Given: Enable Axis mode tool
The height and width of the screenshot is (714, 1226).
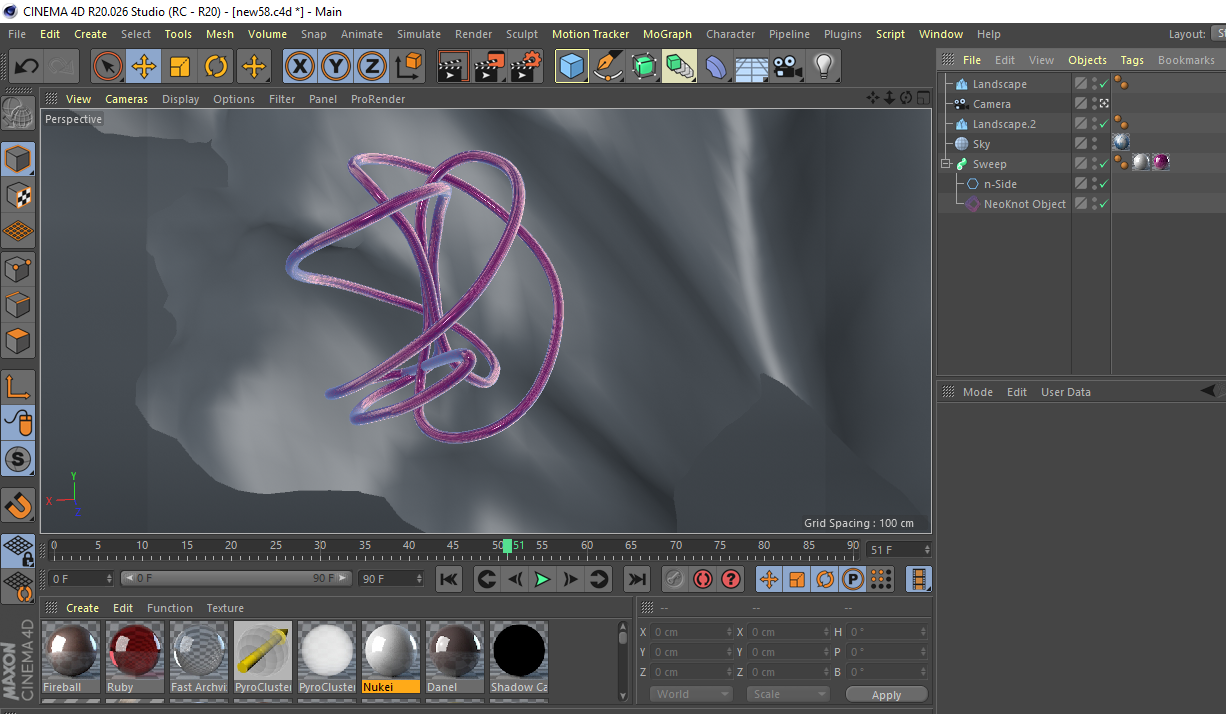Looking at the screenshot, I should tap(18, 387).
